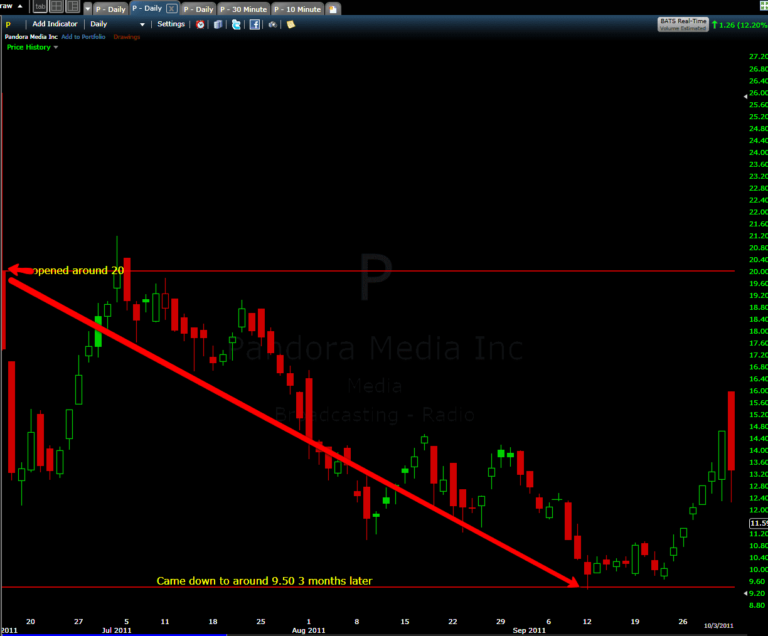
Task: Click the Aug 2011 axis label
Action: (309, 630)
